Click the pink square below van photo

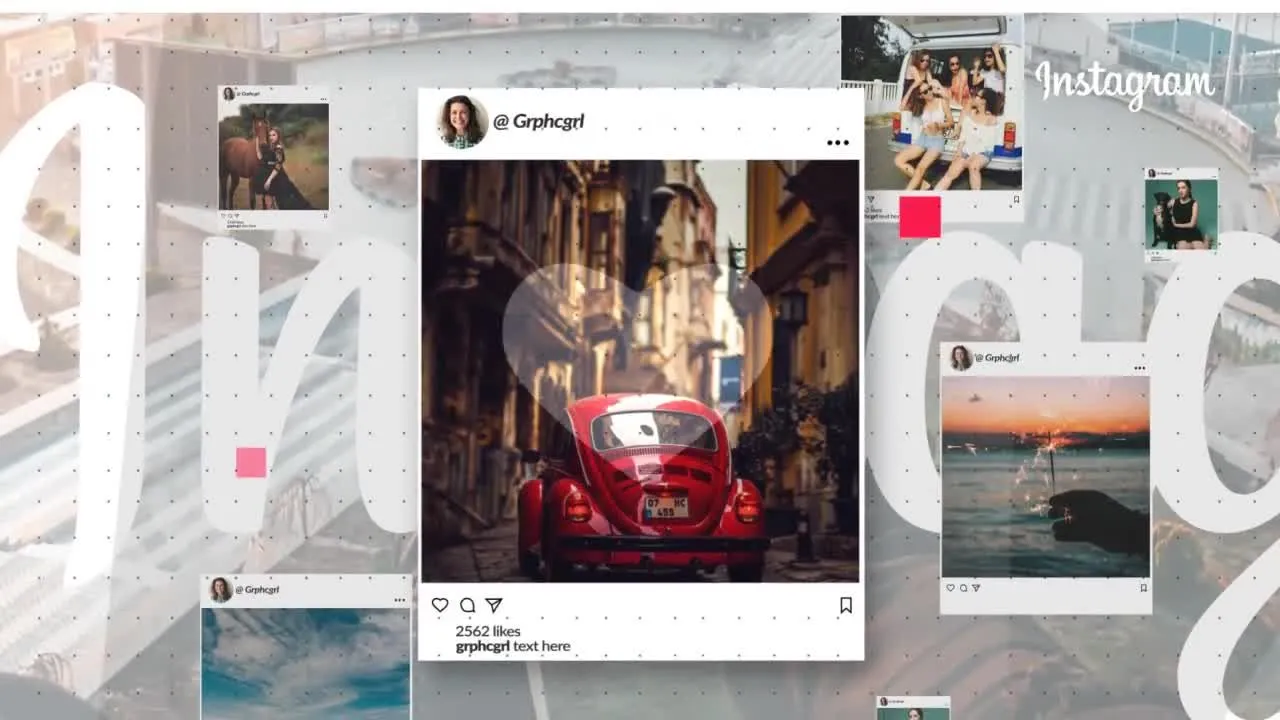tap(920, 217)
